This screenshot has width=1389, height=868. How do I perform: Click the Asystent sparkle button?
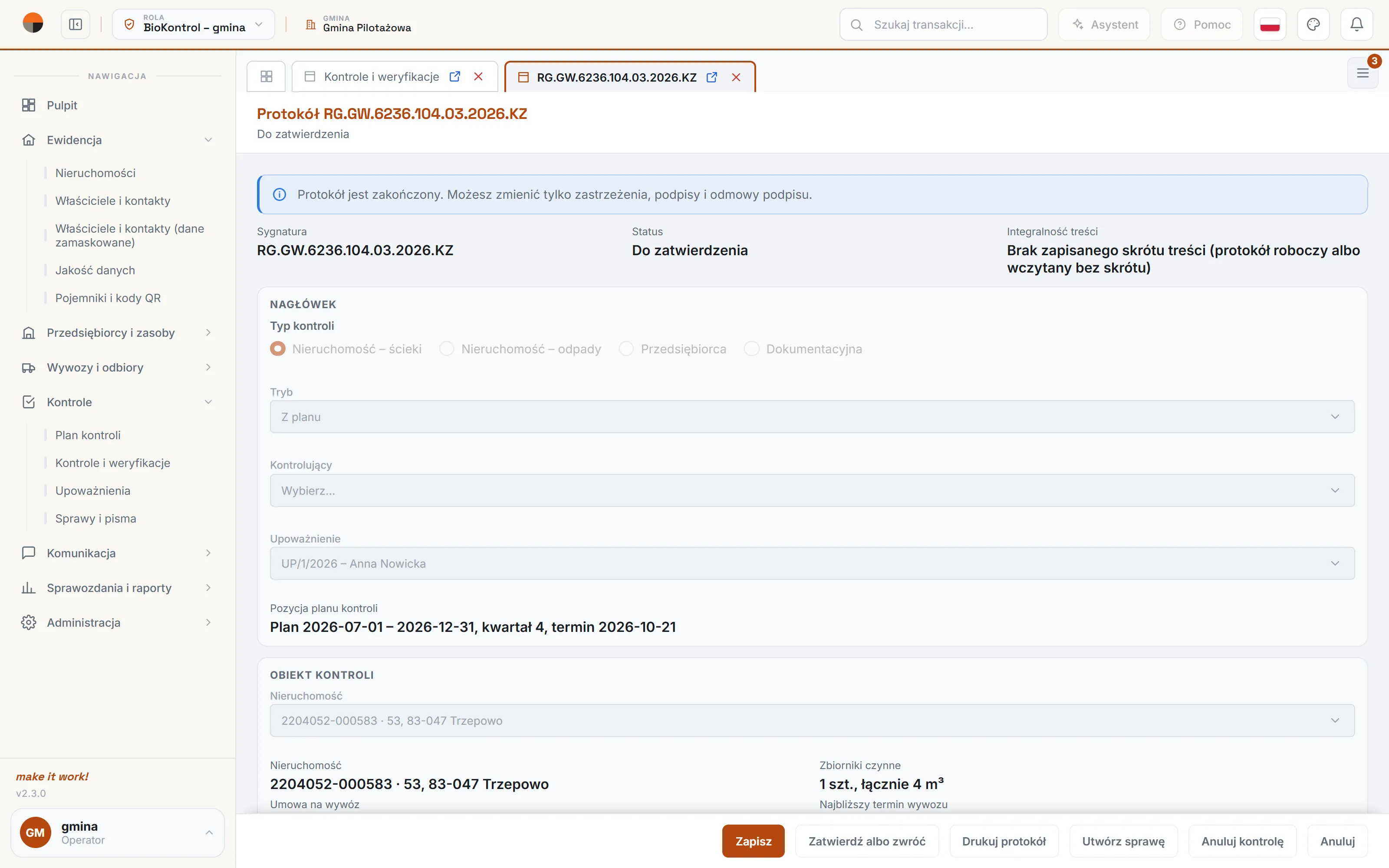[1104, 25]
